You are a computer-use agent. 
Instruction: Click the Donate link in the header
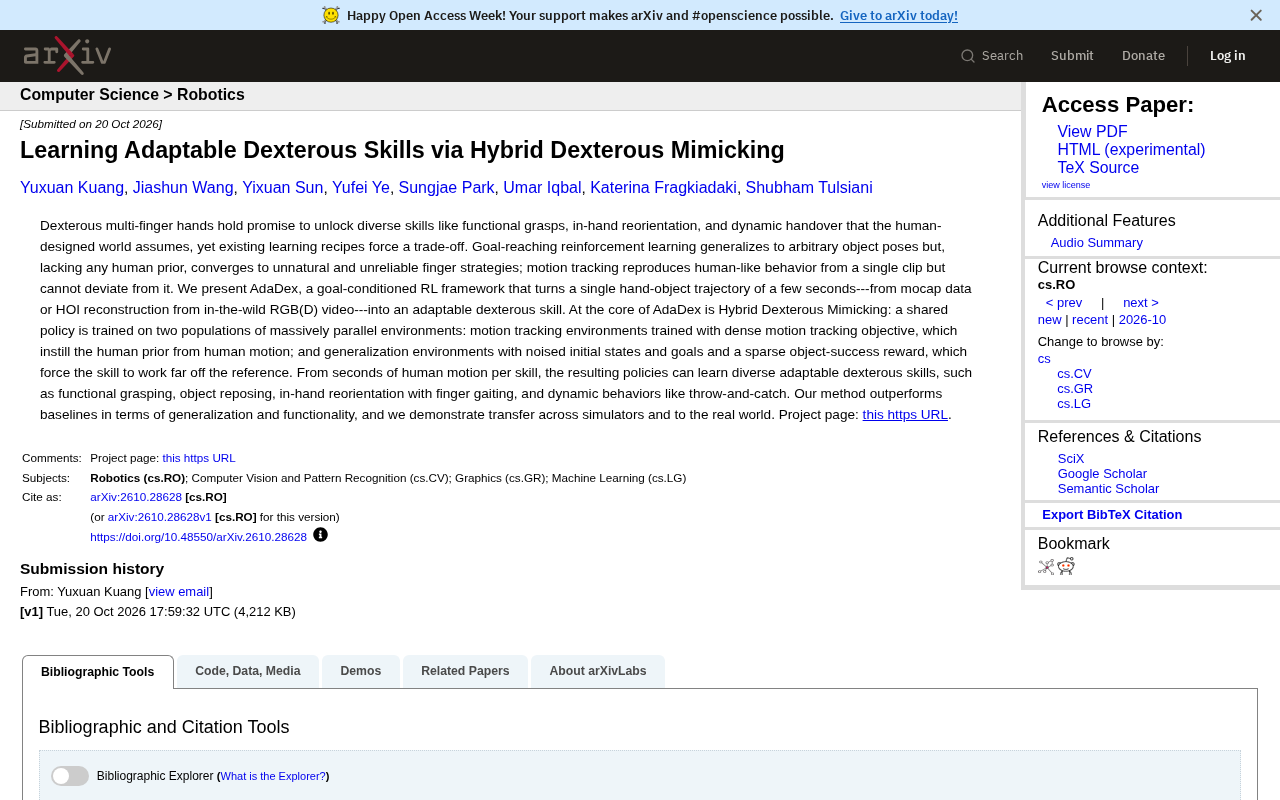coord(1143,56)
